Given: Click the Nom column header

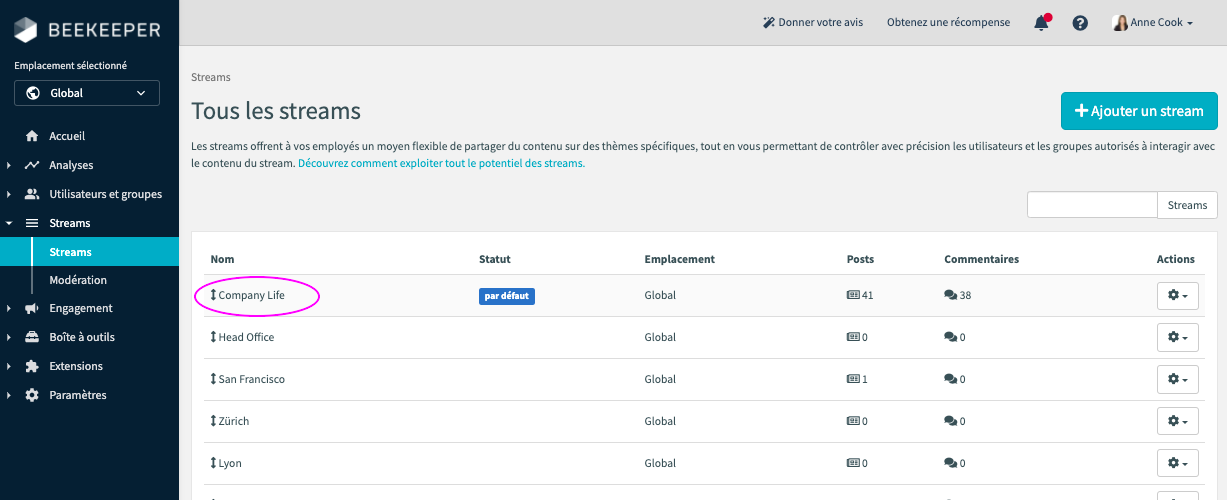Looking at the screenshot, I should (222, 259).
